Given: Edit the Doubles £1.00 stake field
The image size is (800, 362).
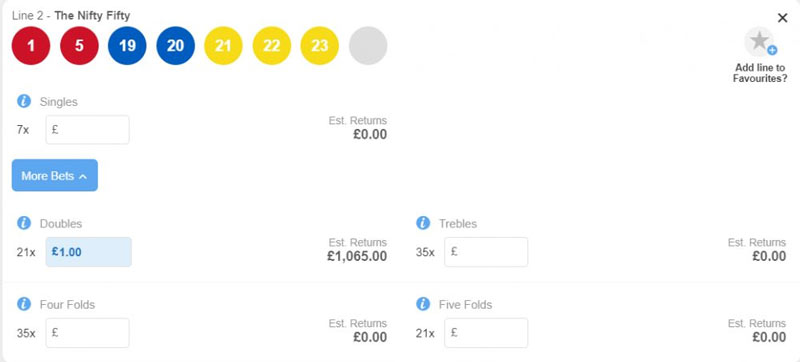Looking at the screenshot, I should 89,252.
